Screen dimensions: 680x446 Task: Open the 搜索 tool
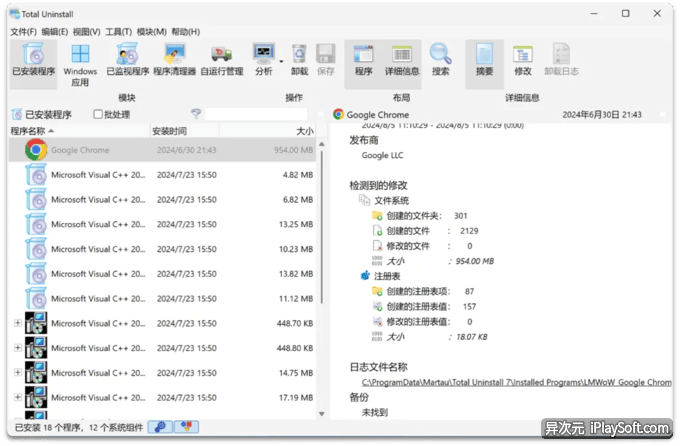pyautogui.click(x=441, y=60)
